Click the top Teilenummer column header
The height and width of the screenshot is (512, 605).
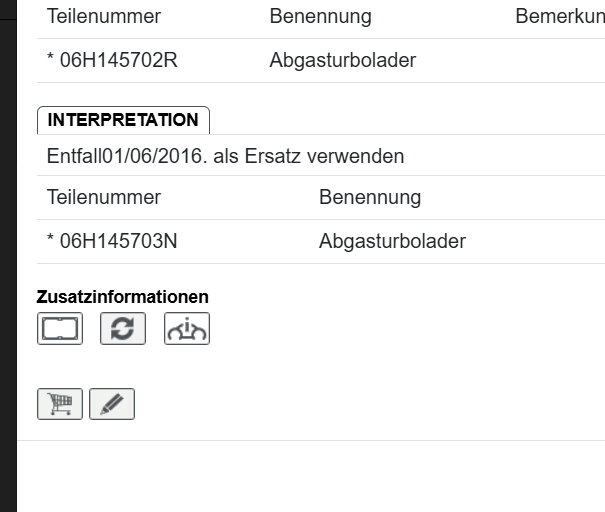click(103, 17)
